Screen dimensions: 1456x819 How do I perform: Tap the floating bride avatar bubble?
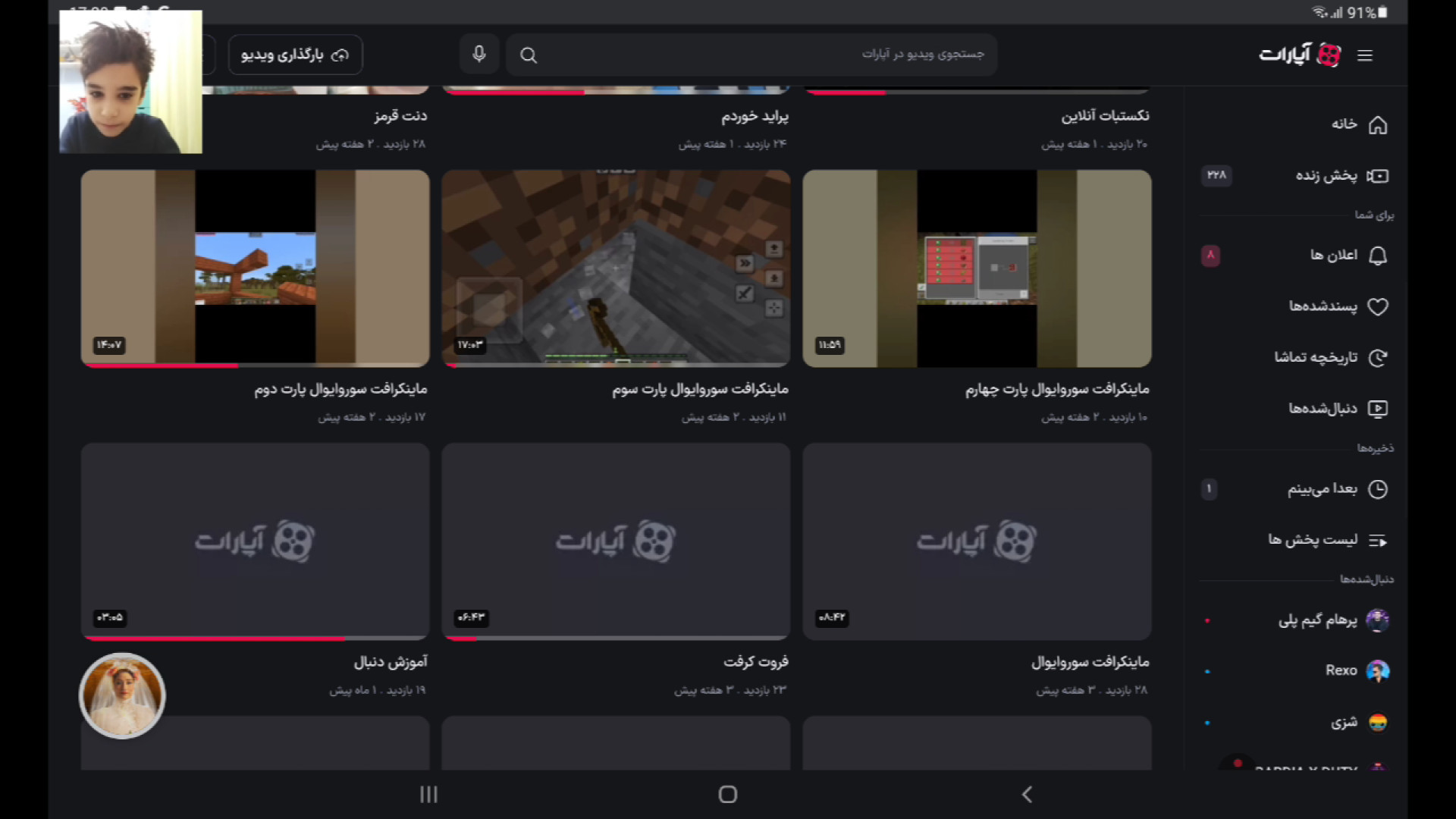(122, 695)
